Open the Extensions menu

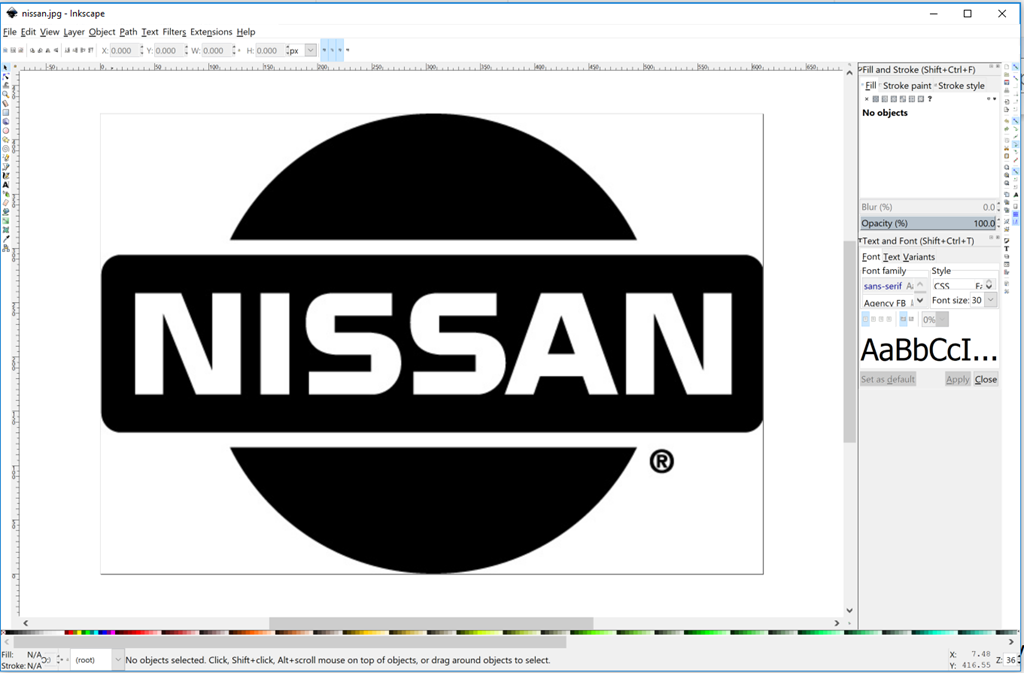[x=211, y=32]
